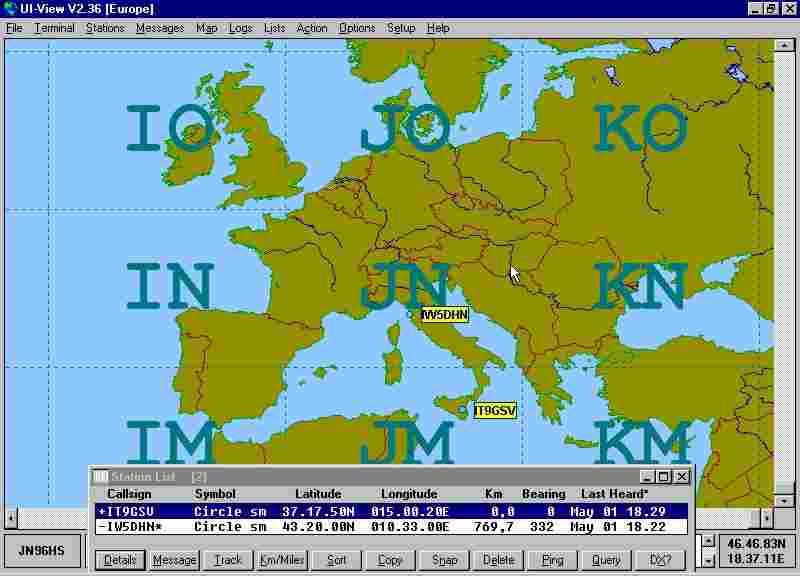
Task: Open the Map menu
Action: (207, 28)
